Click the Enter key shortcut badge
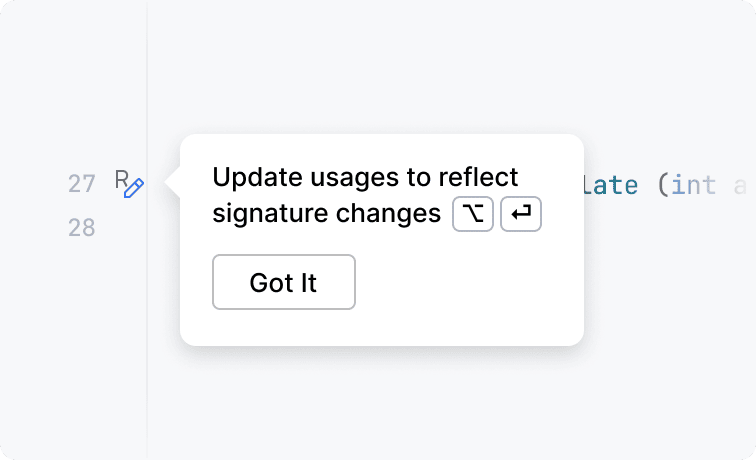This screenshot has width=756, height=460. click(x=520, y=214)
